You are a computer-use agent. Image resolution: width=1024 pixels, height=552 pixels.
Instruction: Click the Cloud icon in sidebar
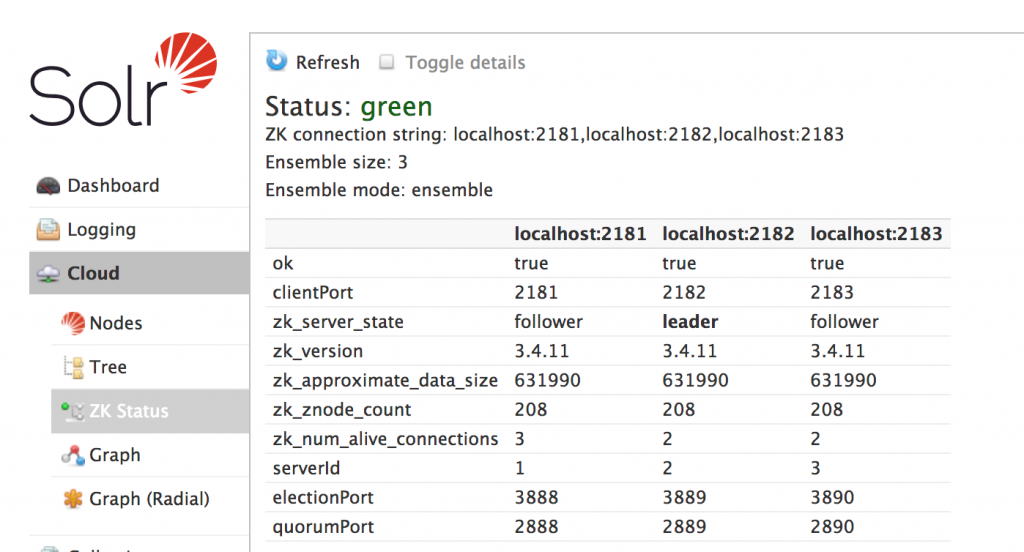[48, 274]
